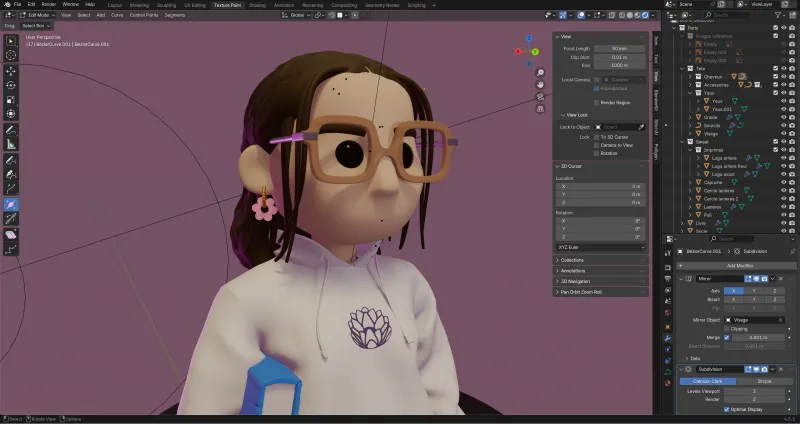Open the File menu

point(17,5)
